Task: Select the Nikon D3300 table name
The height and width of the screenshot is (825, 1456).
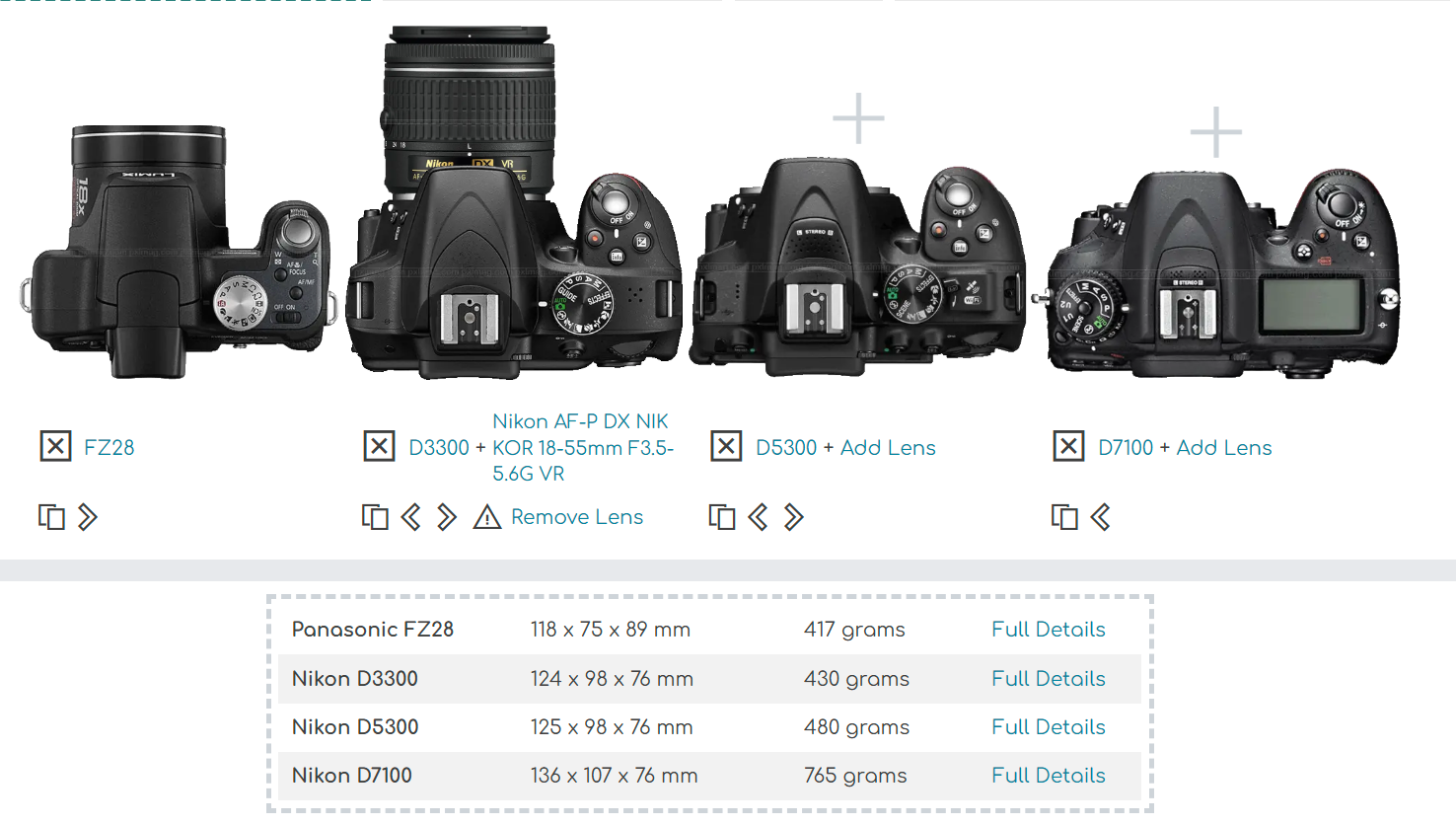Action: [355, 679]
